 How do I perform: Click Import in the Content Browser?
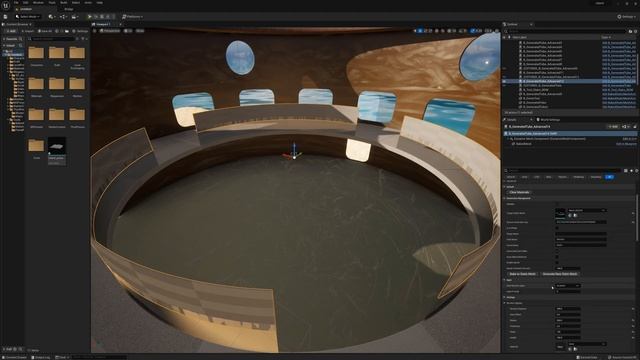[28, 31]
